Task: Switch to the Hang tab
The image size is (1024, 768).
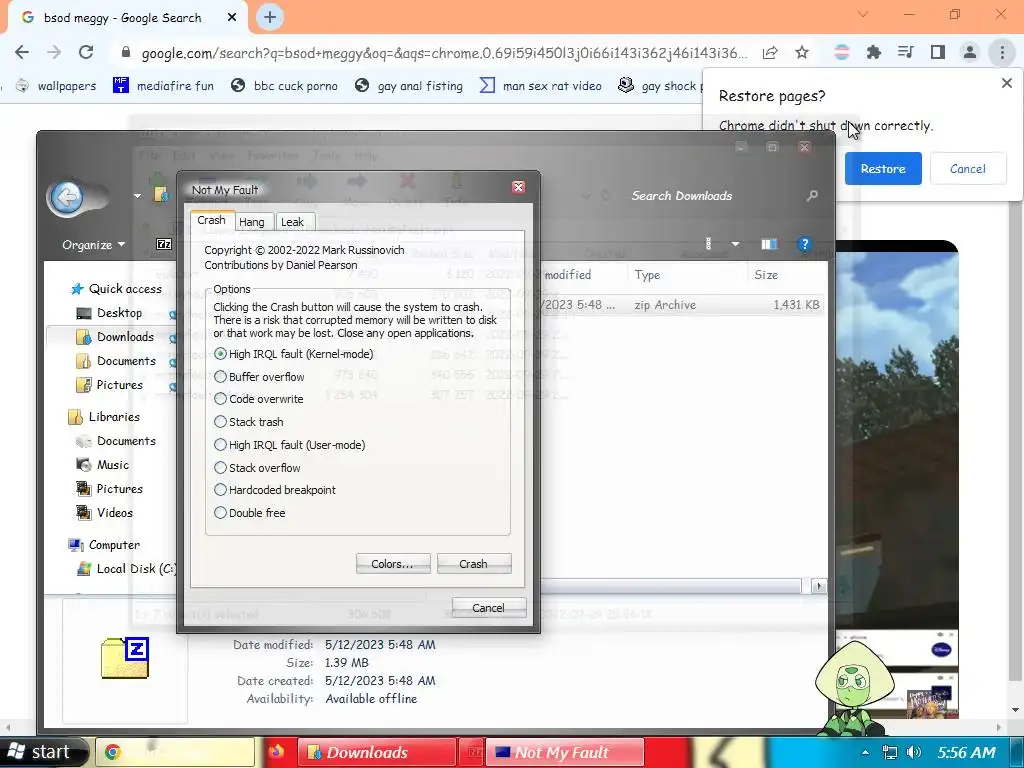Action: point(252,222)
